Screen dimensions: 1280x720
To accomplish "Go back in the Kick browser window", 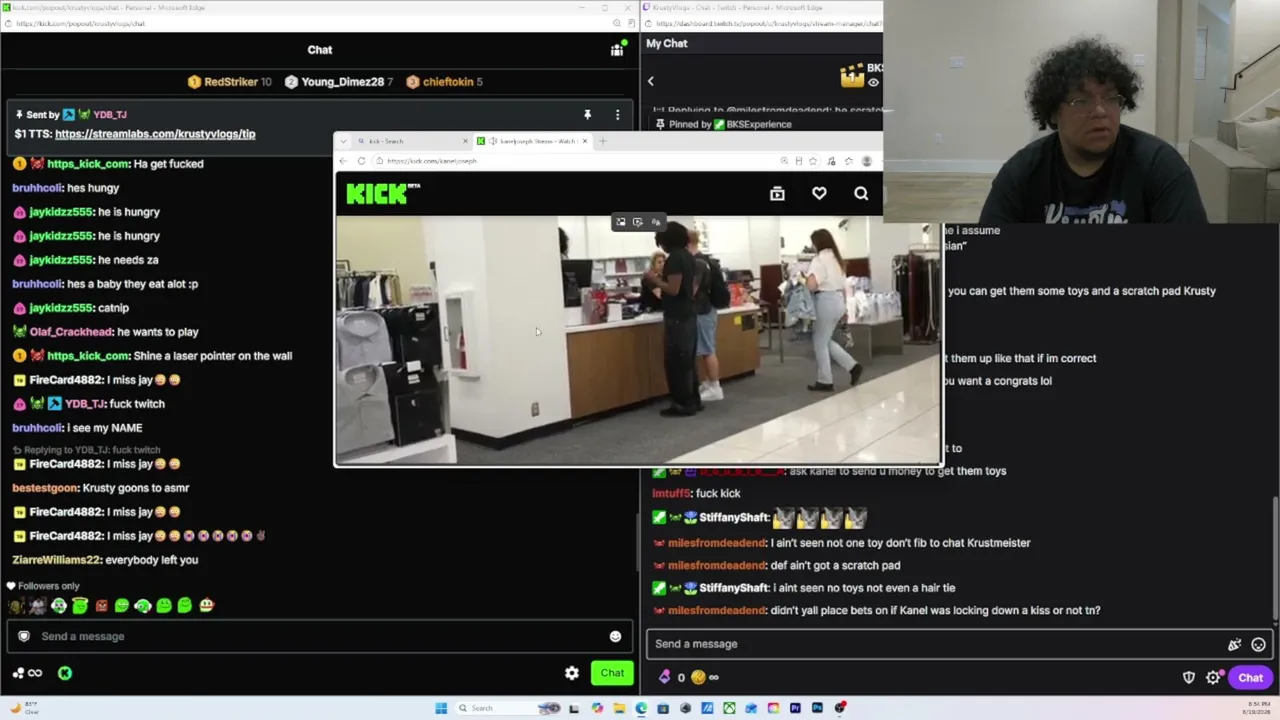I will [x=343, y=161].
